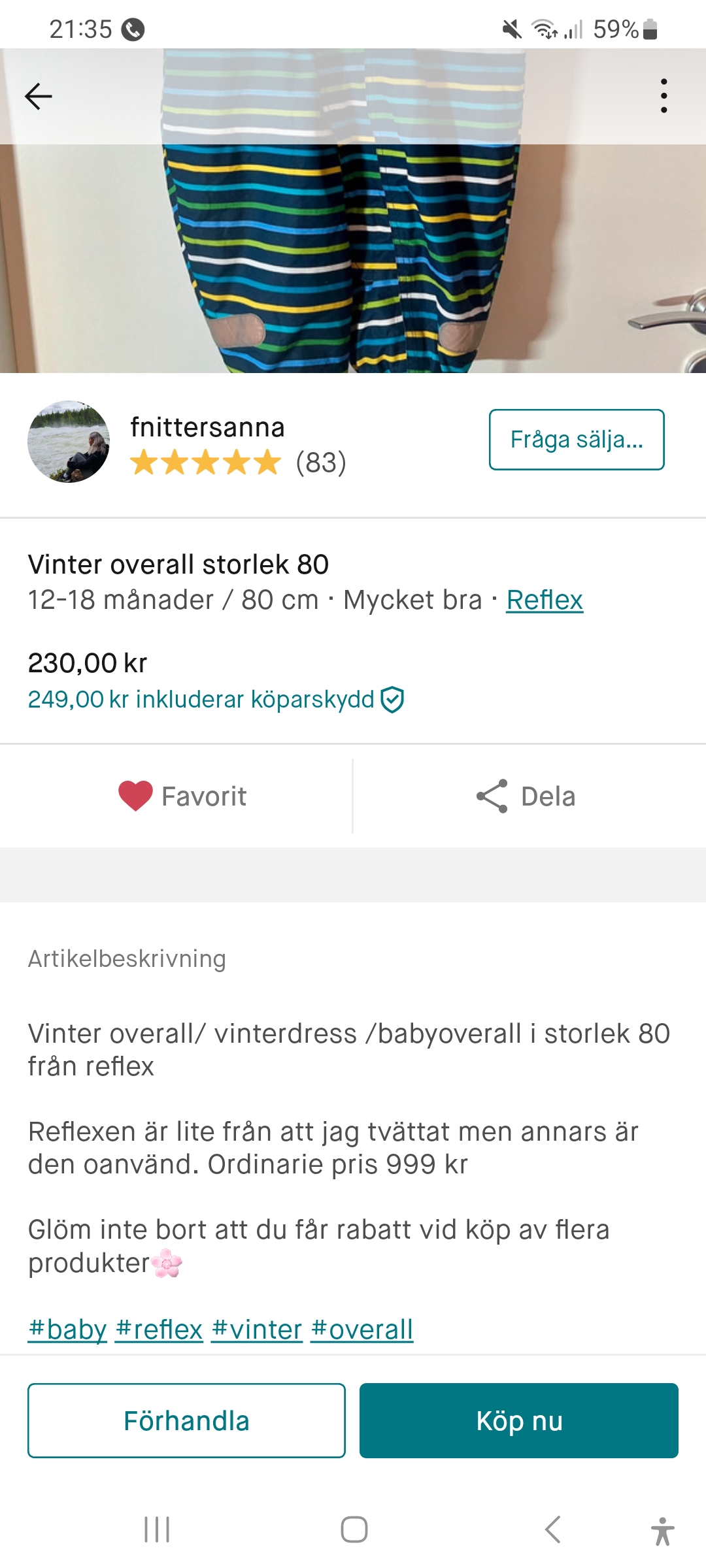The image size is (706, 1568).
Task: Open the #baby hashtag
Action: pyautogui.click(x=67, y=1330)
